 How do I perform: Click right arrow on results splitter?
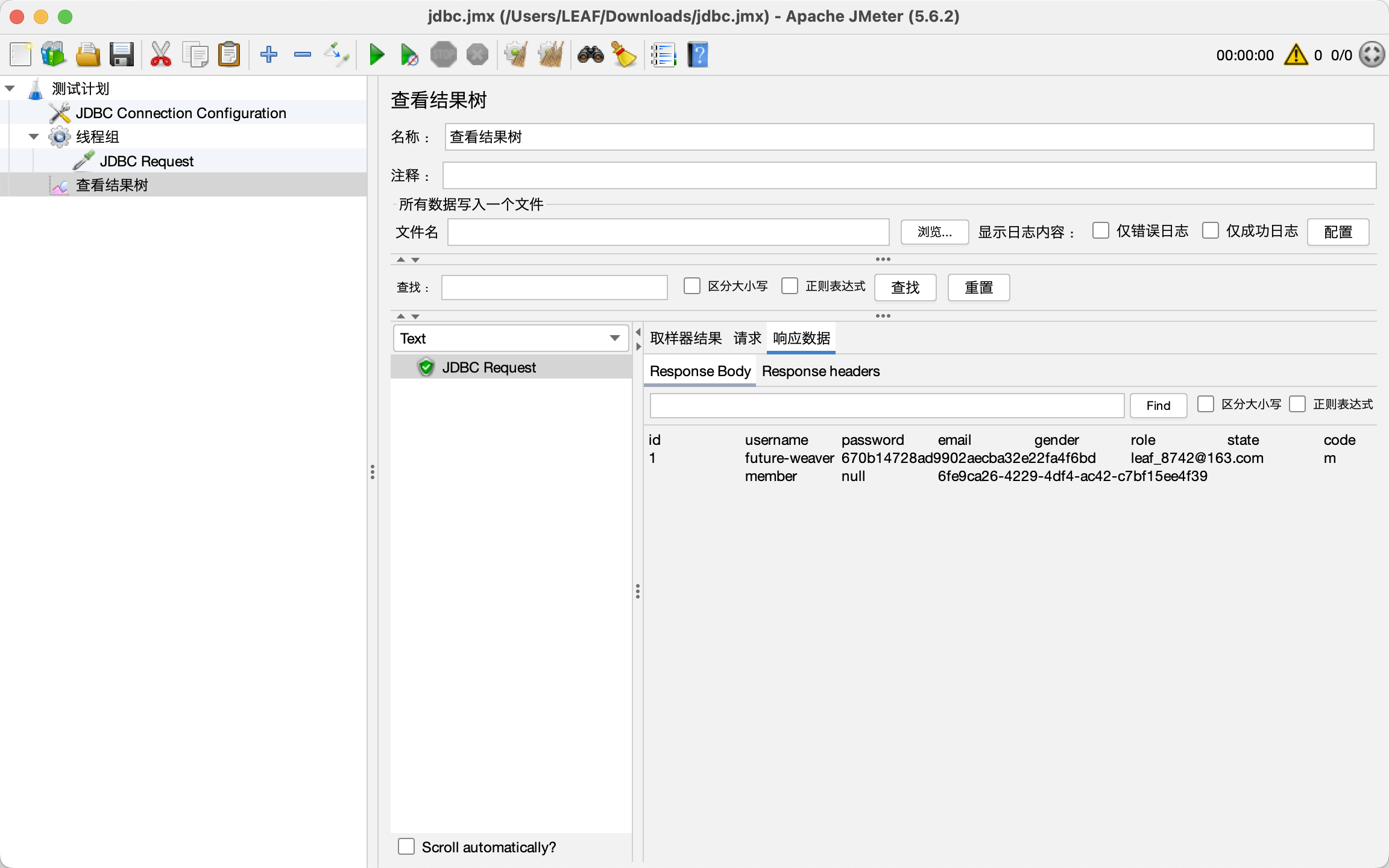[x=638, y=347]
